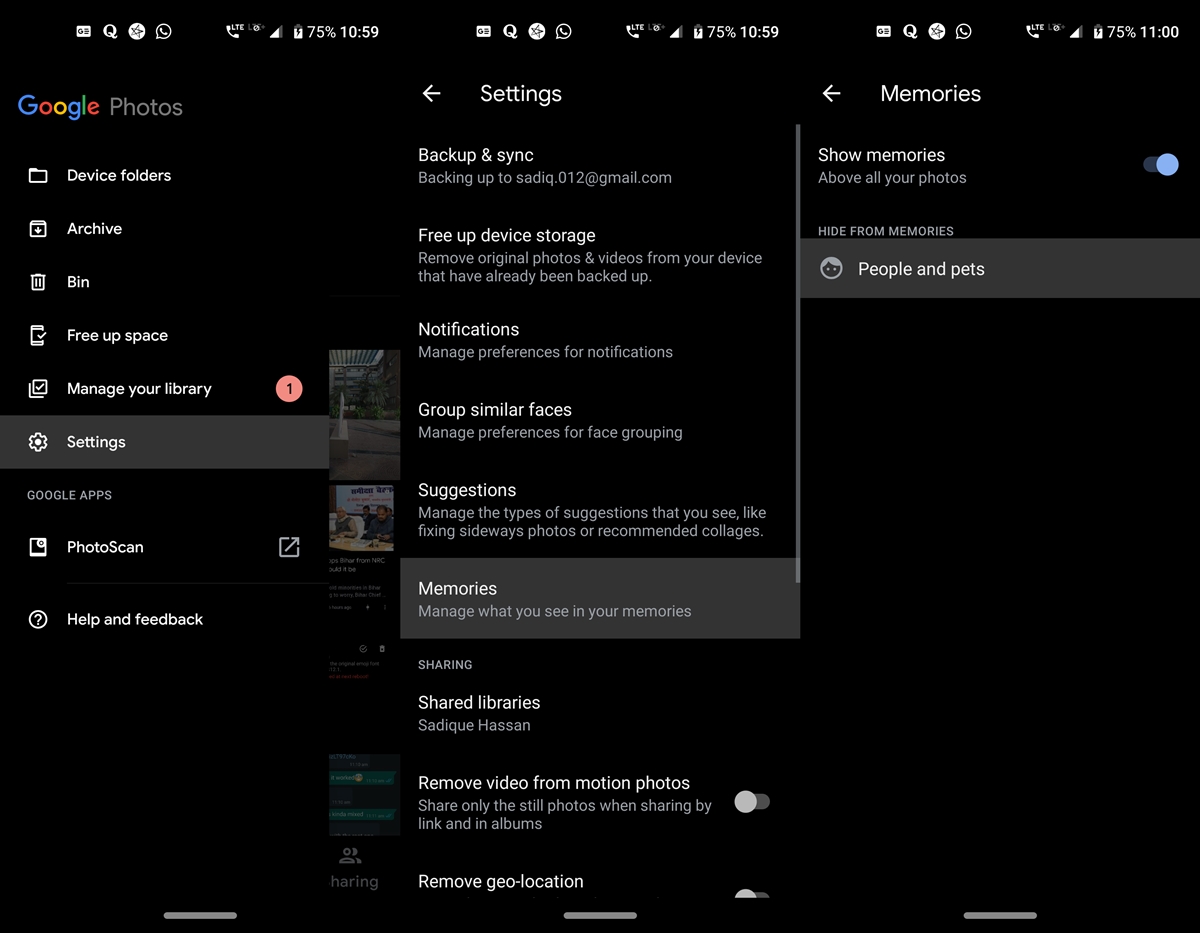The height and width of the screenshot is (933, 1200).
Task: Open Free up device storage option
Action: 598,254
